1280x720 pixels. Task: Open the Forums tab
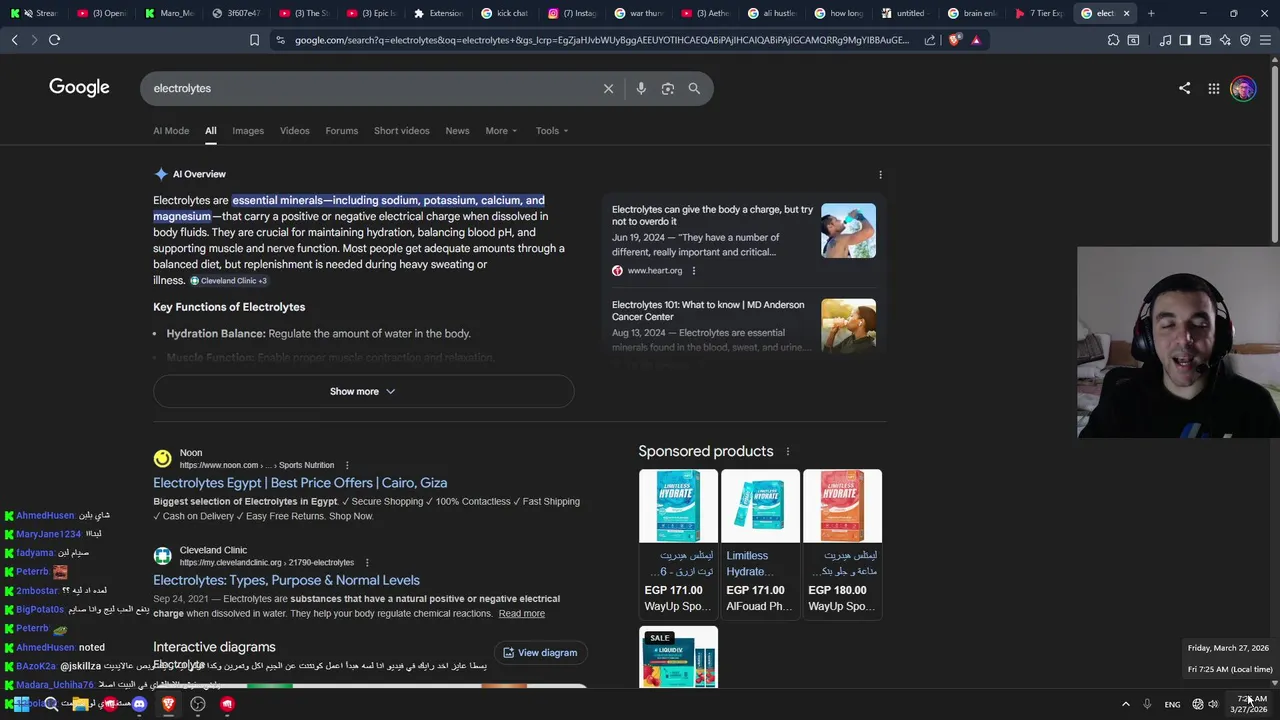click(341, 131)
